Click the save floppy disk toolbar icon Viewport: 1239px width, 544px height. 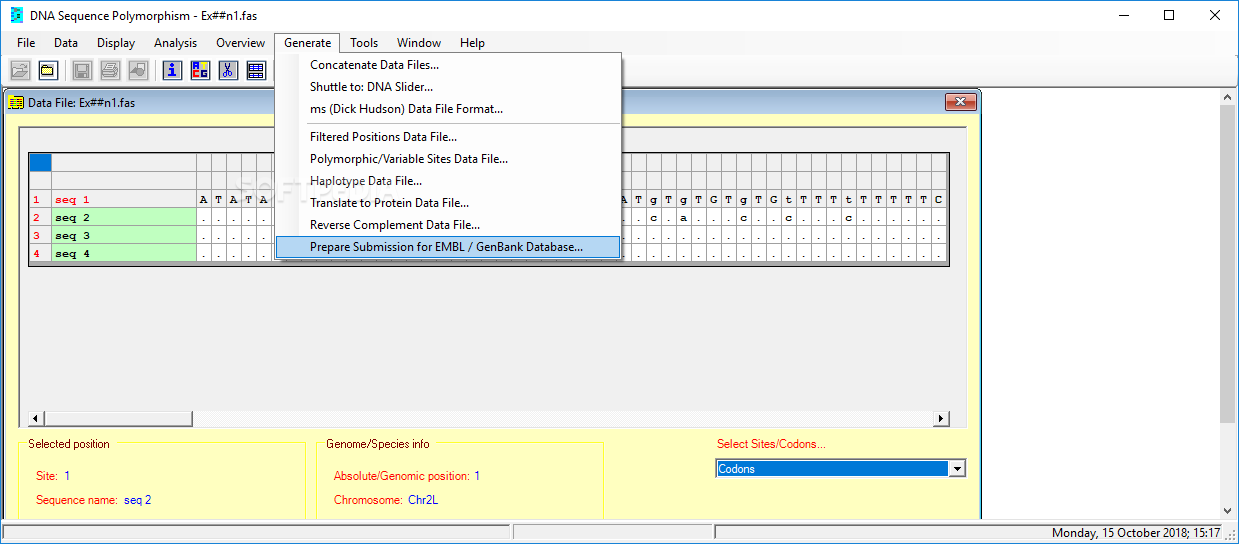[x=82, y=70]
